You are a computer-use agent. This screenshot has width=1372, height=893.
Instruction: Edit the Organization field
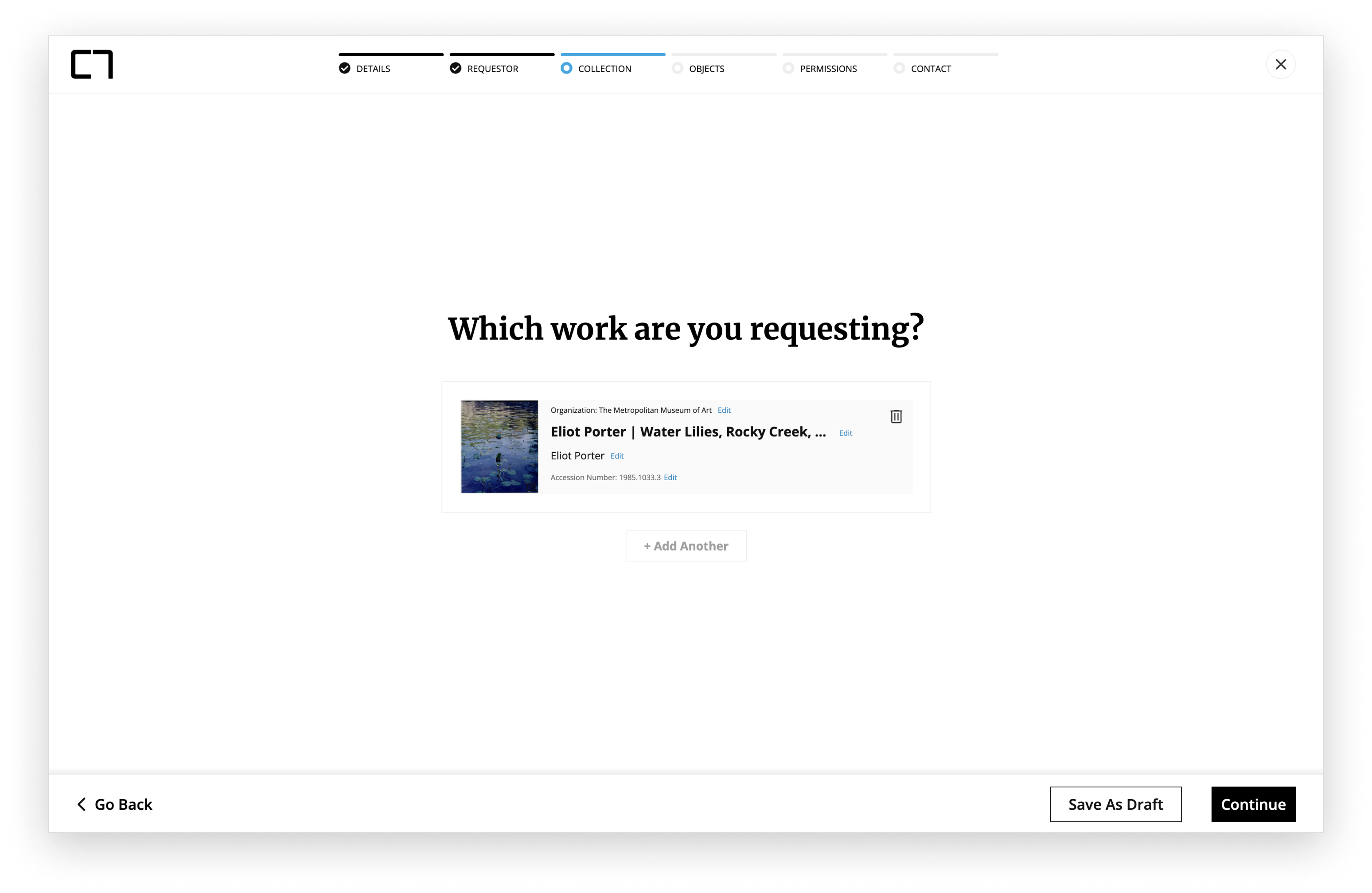click(724, 410)
